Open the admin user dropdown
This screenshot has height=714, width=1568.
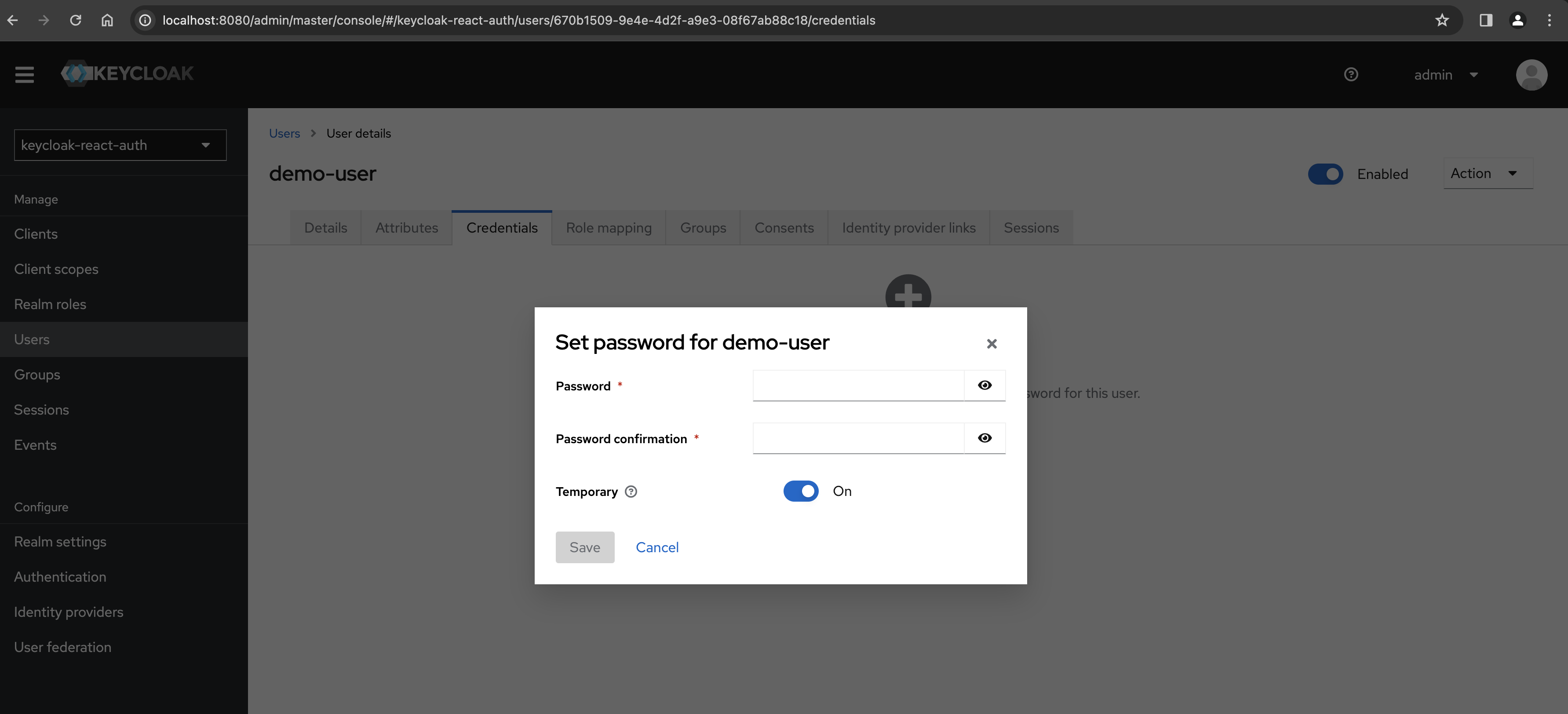click(1445, 74)
